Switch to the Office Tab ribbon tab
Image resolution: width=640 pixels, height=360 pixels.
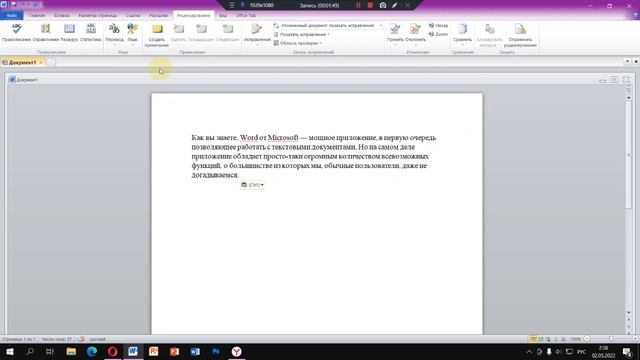point(246,16)
